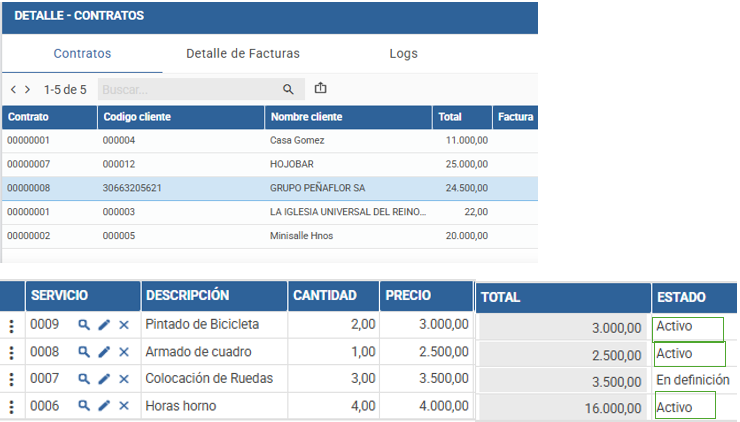Click the Activo state of service 0009
The height and width of the screenshot is (422, 740).
click(674, 326)
